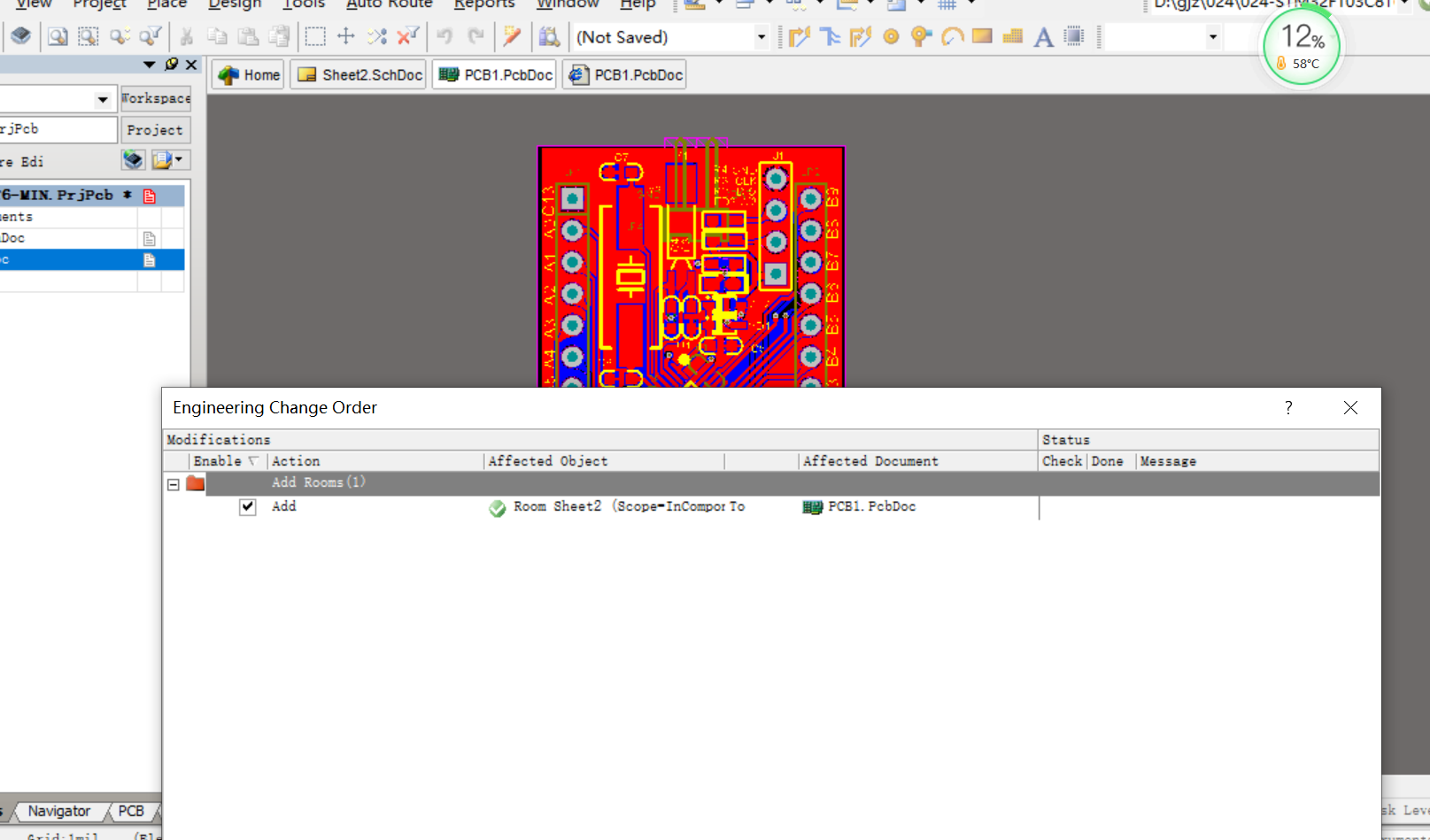Image resolution: width=1430 pixels, height=840 pixels.
Task: Open the Design menu
Action: pos(235,4)
